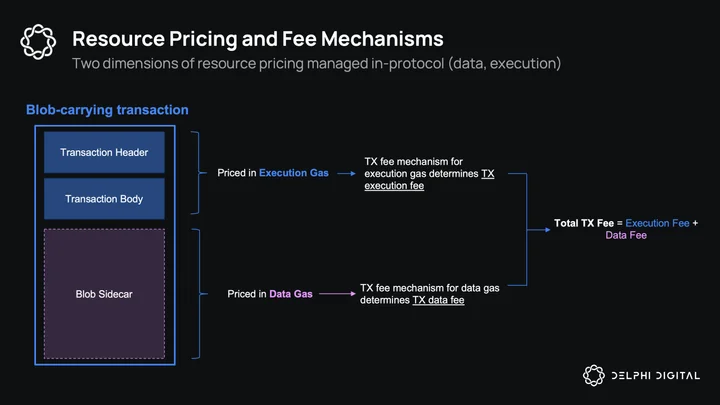Click the arrow pointing to Total TX Fee
720x405 pixels.
[x=539, y=230]
